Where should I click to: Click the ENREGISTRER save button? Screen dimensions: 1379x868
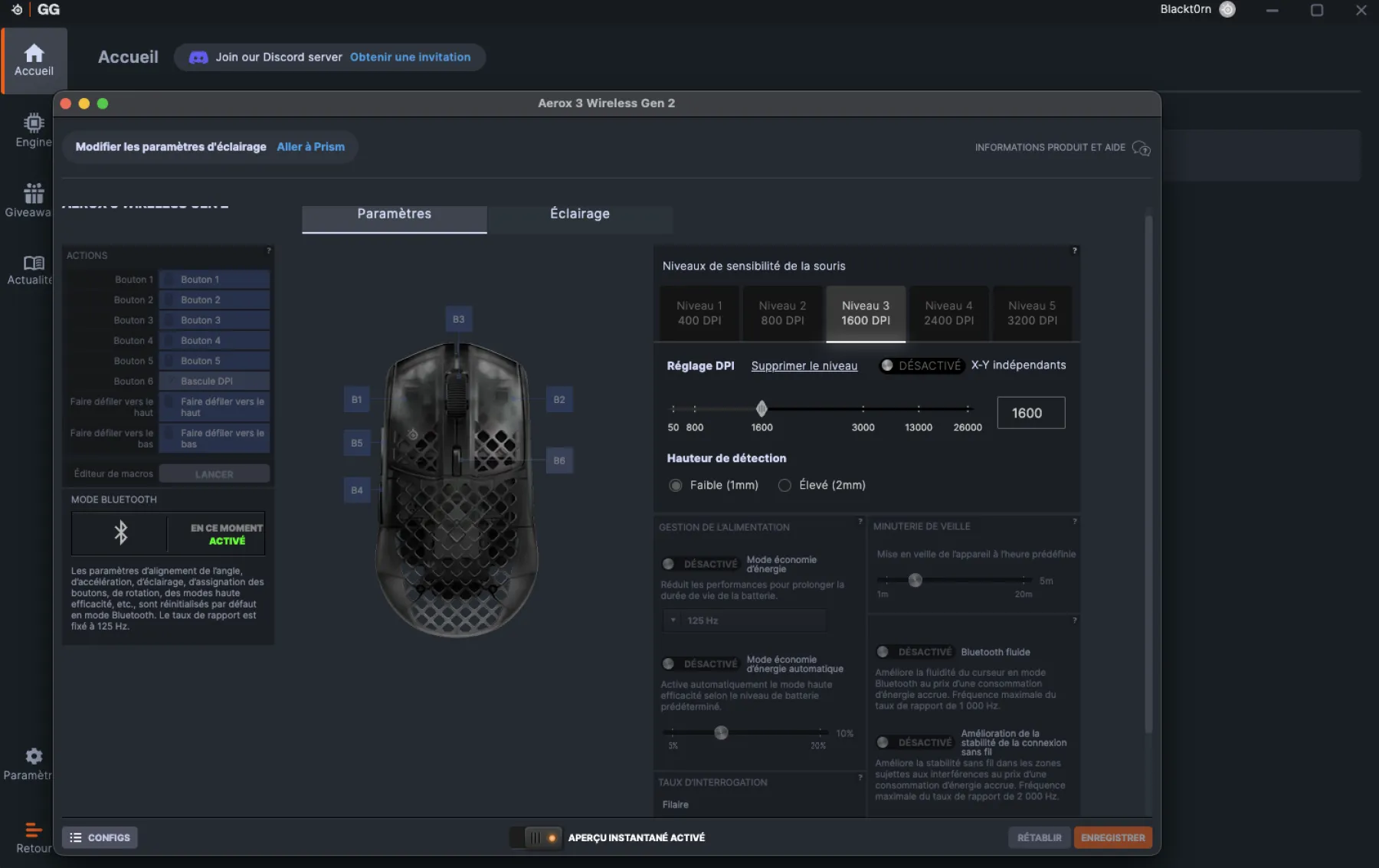pyautogui.click(x=1112, y=837)
